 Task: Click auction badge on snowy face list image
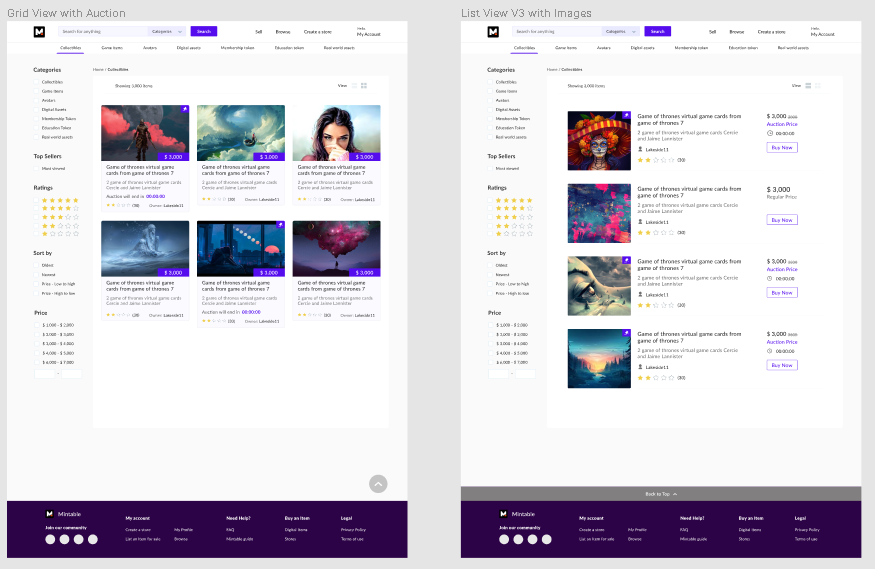[627, 260]
